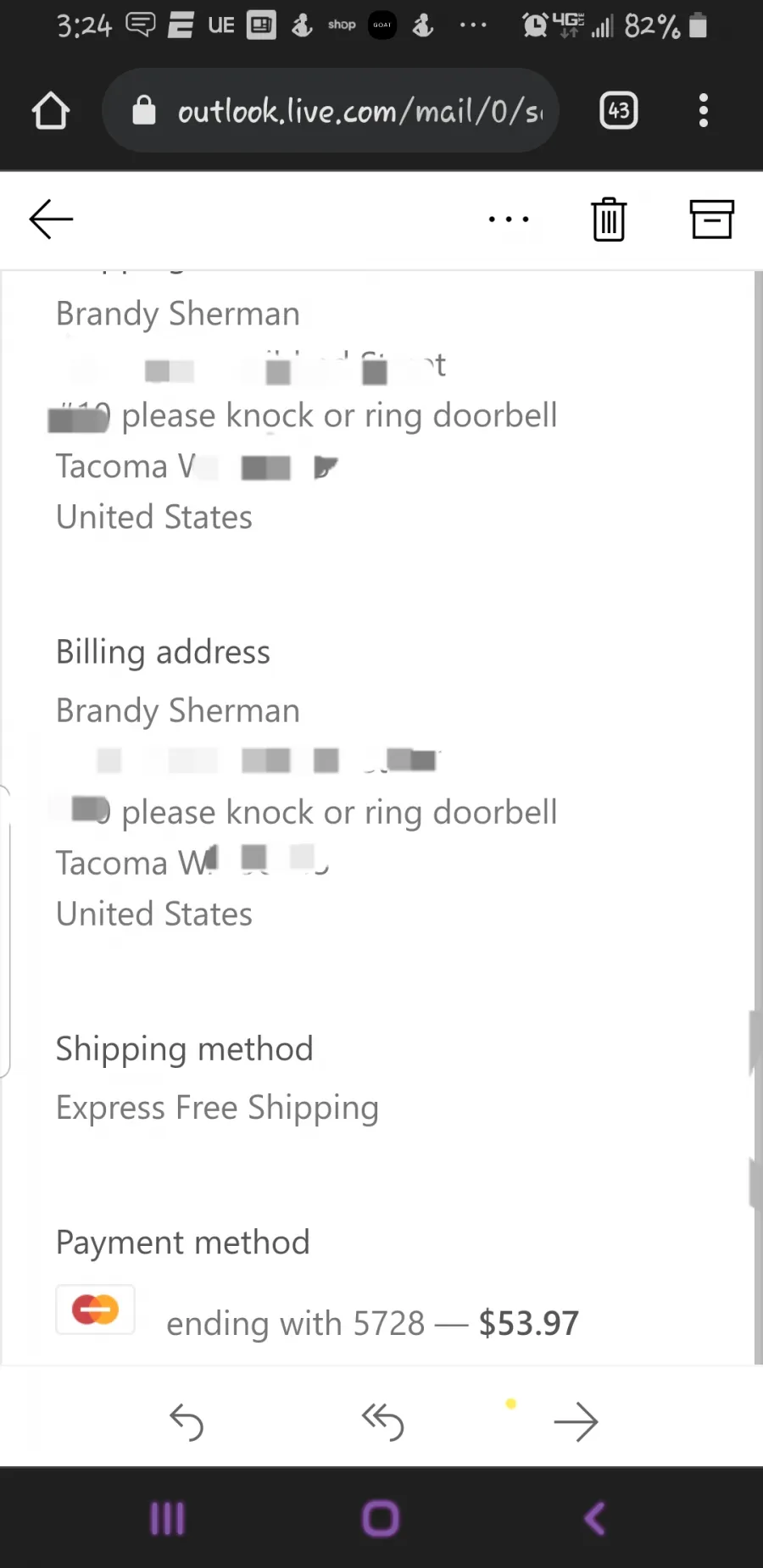Click the email page scrollbar
The height and width of the screenshot is (1568, 763).
pos(758,818)
